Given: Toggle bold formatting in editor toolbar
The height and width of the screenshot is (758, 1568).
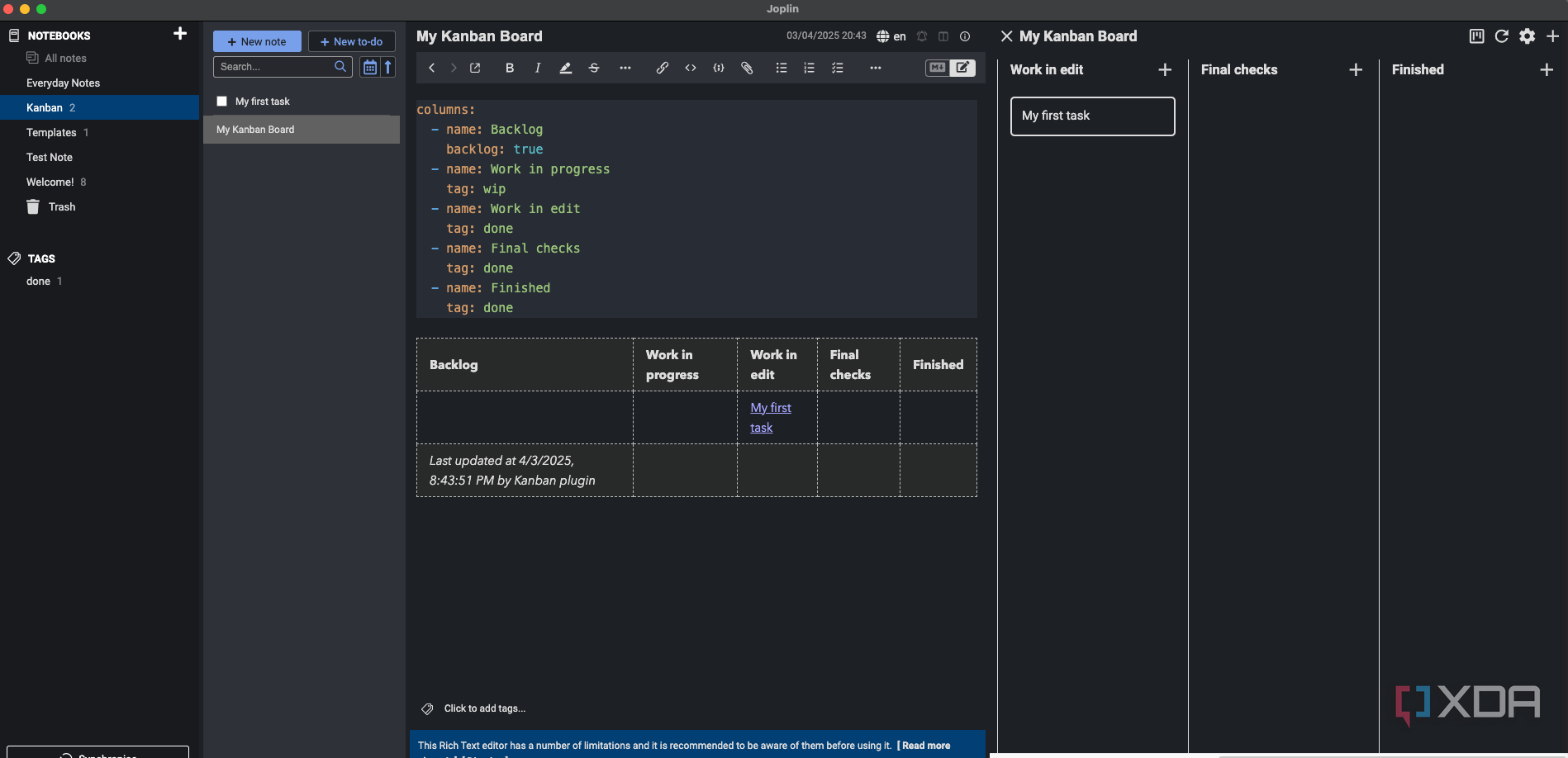Looking at the screenshot, I should [x=510, y=69].
